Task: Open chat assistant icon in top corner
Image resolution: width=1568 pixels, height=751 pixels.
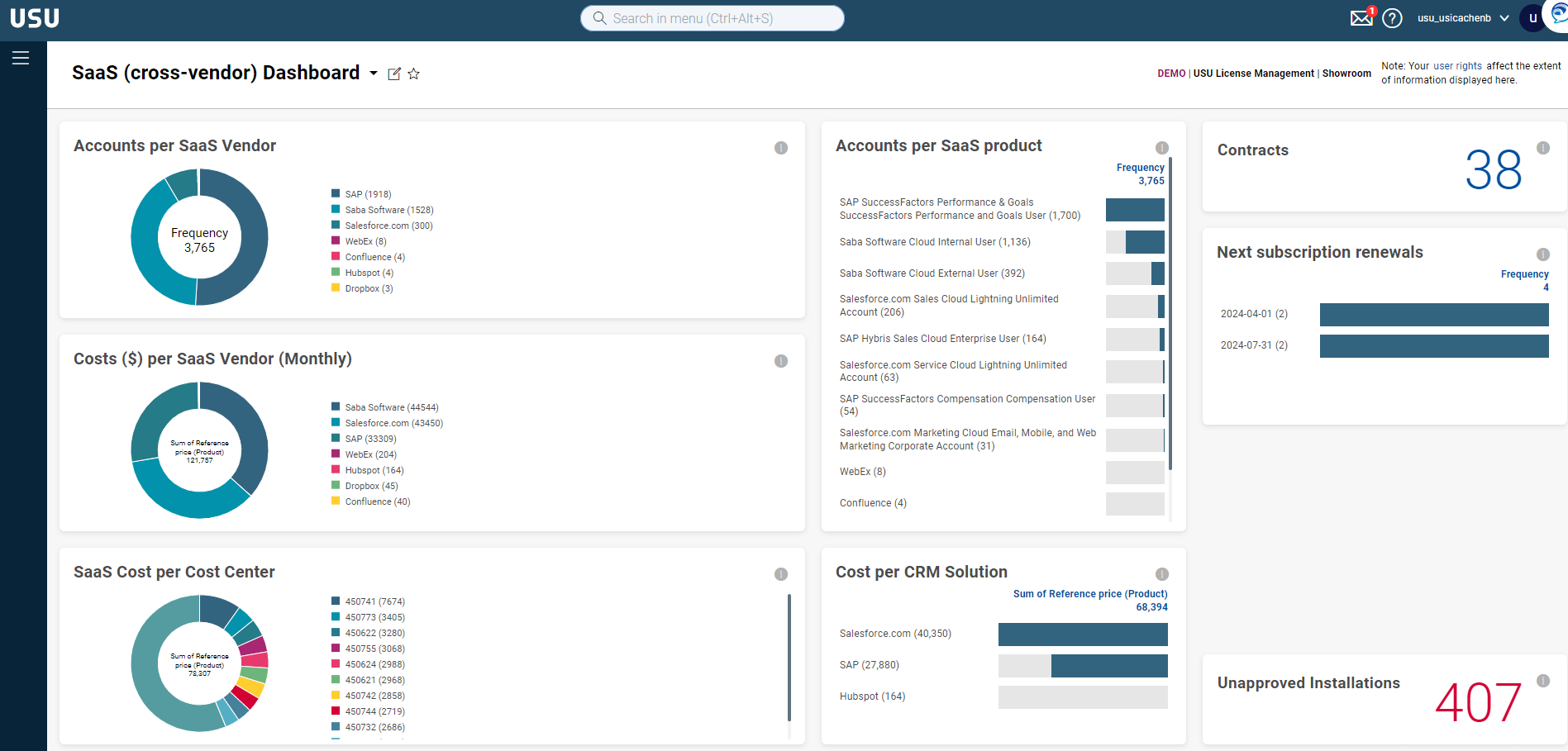Action: coord(1558,13)
